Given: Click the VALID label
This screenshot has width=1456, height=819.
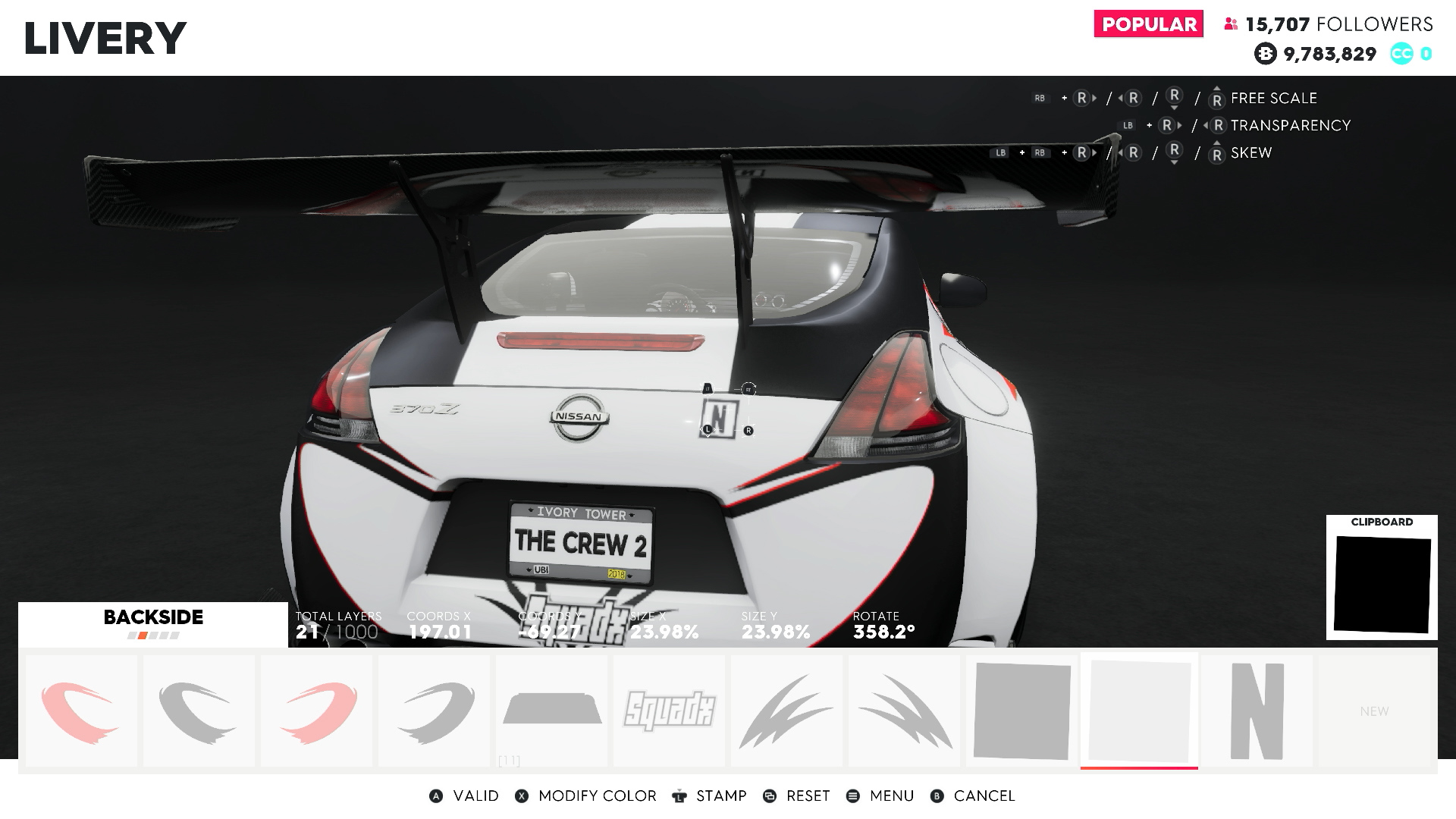Looking at the screenshot, I should click(x=475, y=796).
